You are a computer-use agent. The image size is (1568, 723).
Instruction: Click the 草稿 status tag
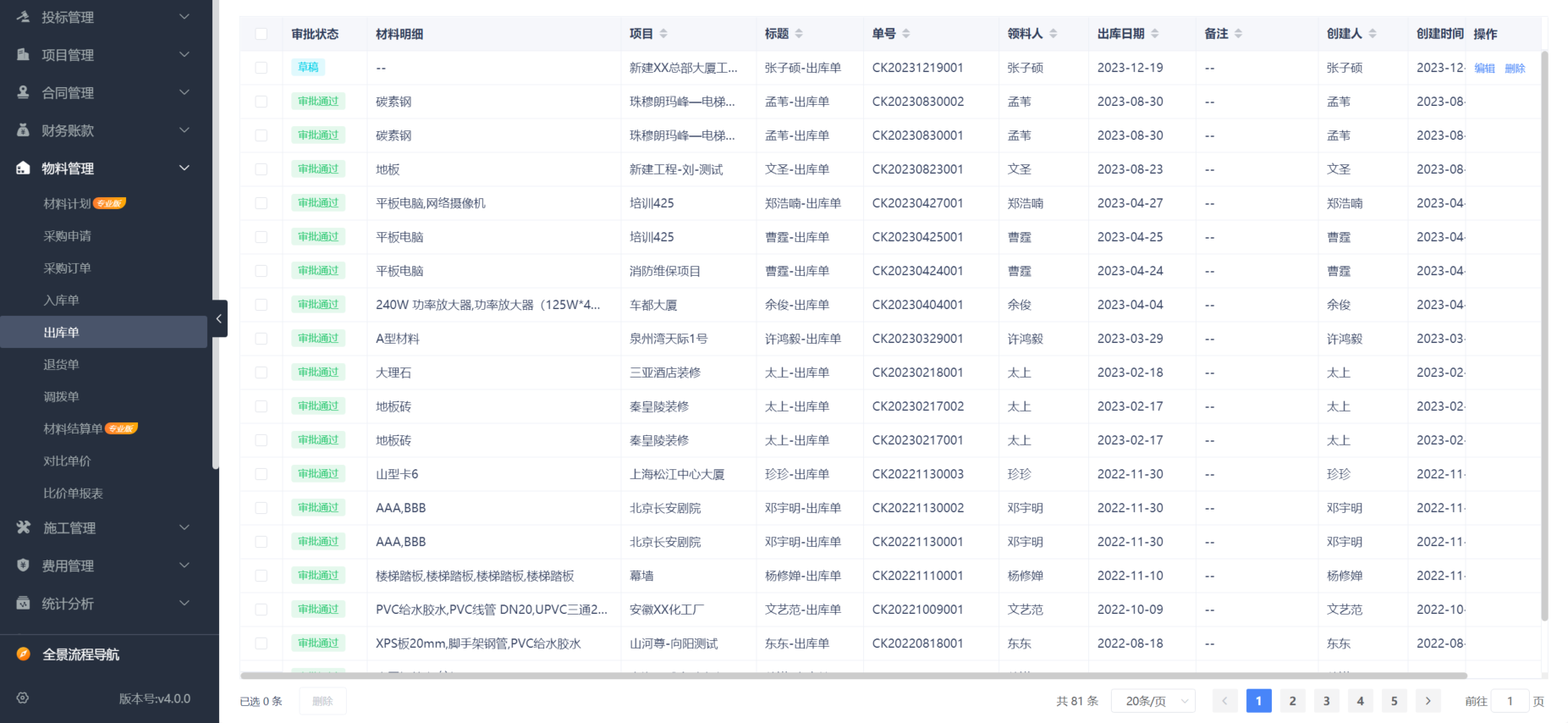tap(308, 67)
